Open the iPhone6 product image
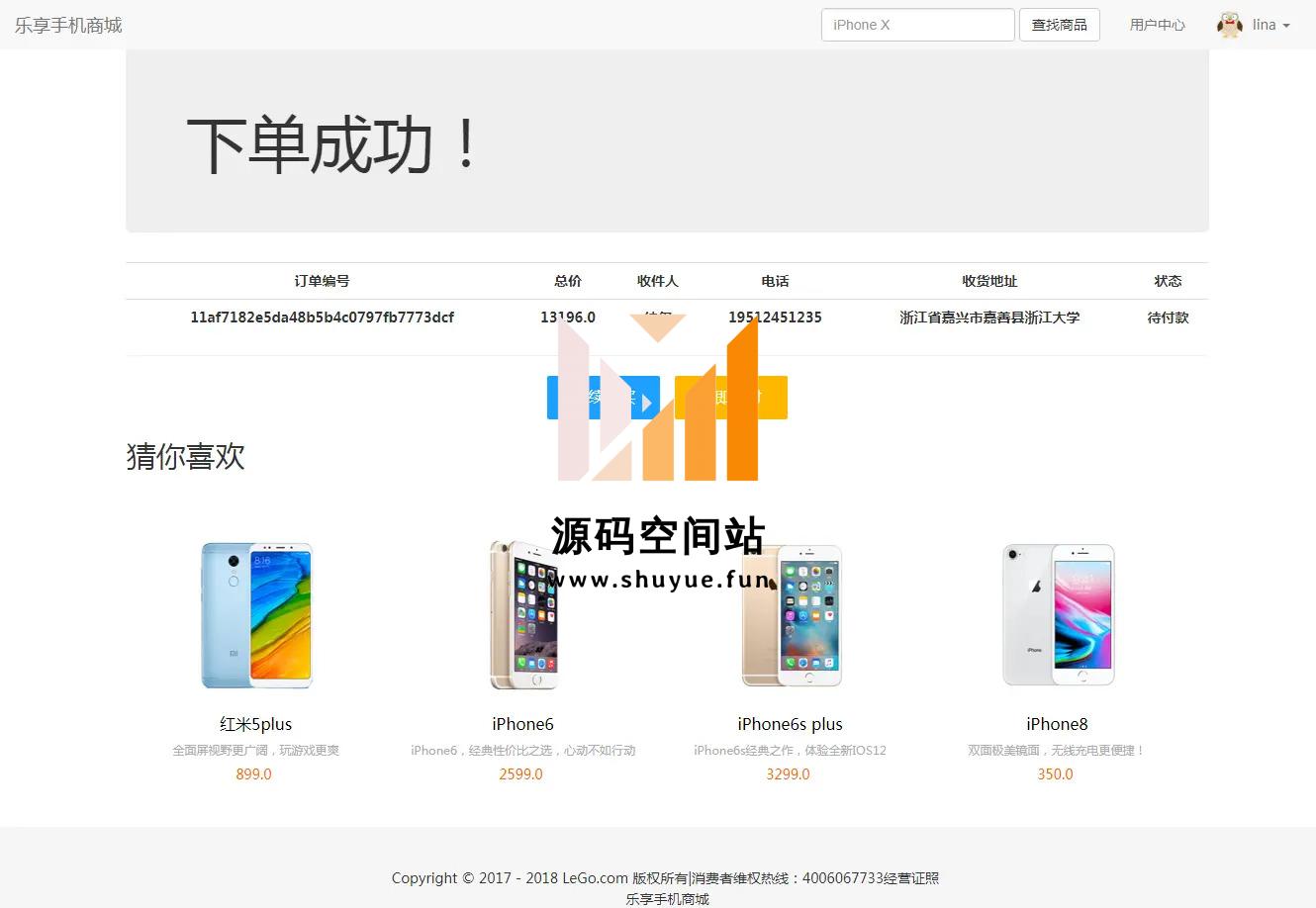 pyautogui.click(x=522, y=614)
